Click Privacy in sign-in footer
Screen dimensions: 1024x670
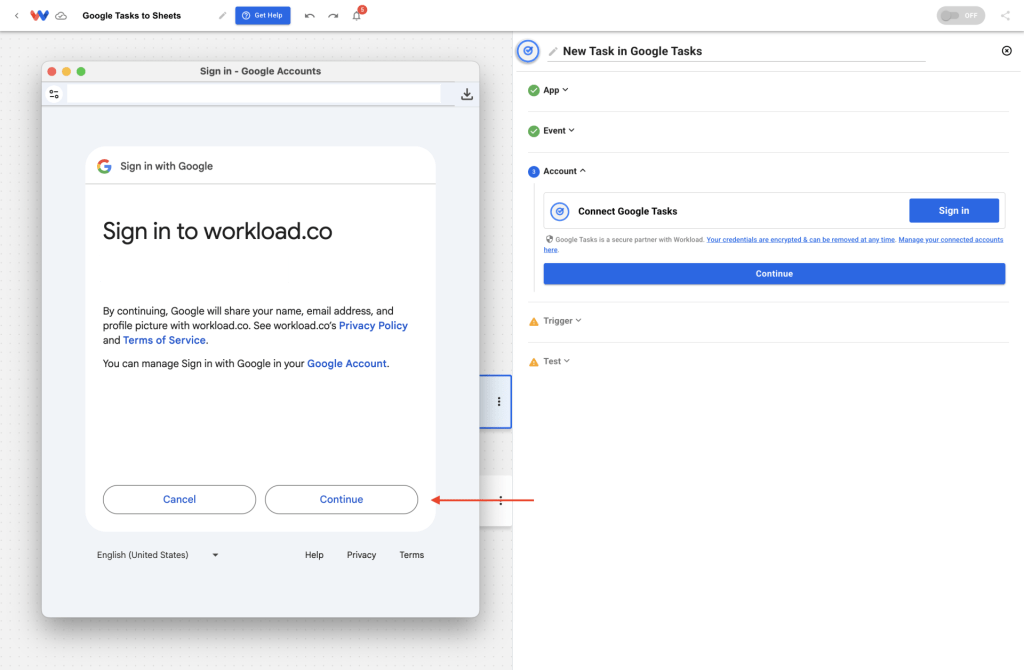361,555
